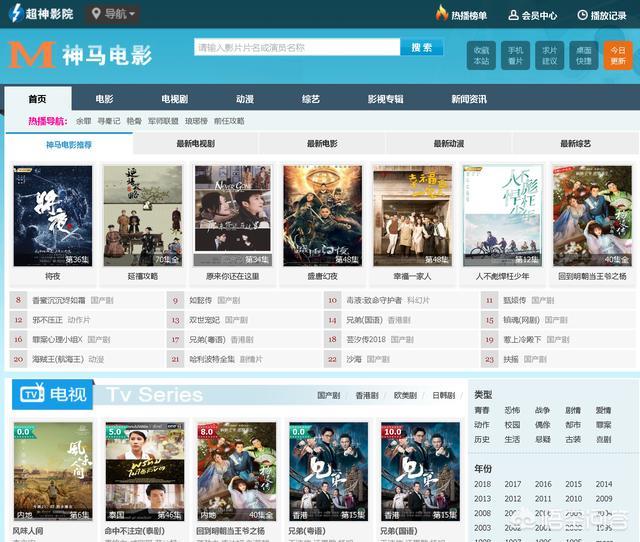Open TV poster 兄弟(国语) rated 10.0
This screenshot has height=542, width=640.
point(420,471)
